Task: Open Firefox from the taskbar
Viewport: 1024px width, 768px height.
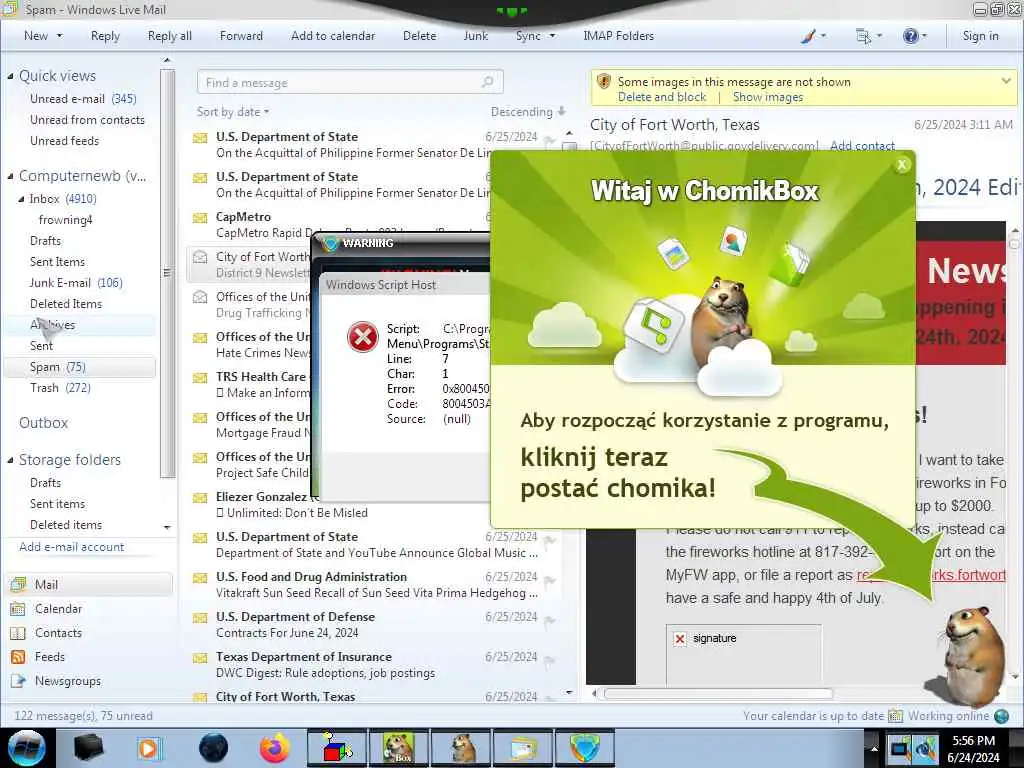Action: (274, 748)
